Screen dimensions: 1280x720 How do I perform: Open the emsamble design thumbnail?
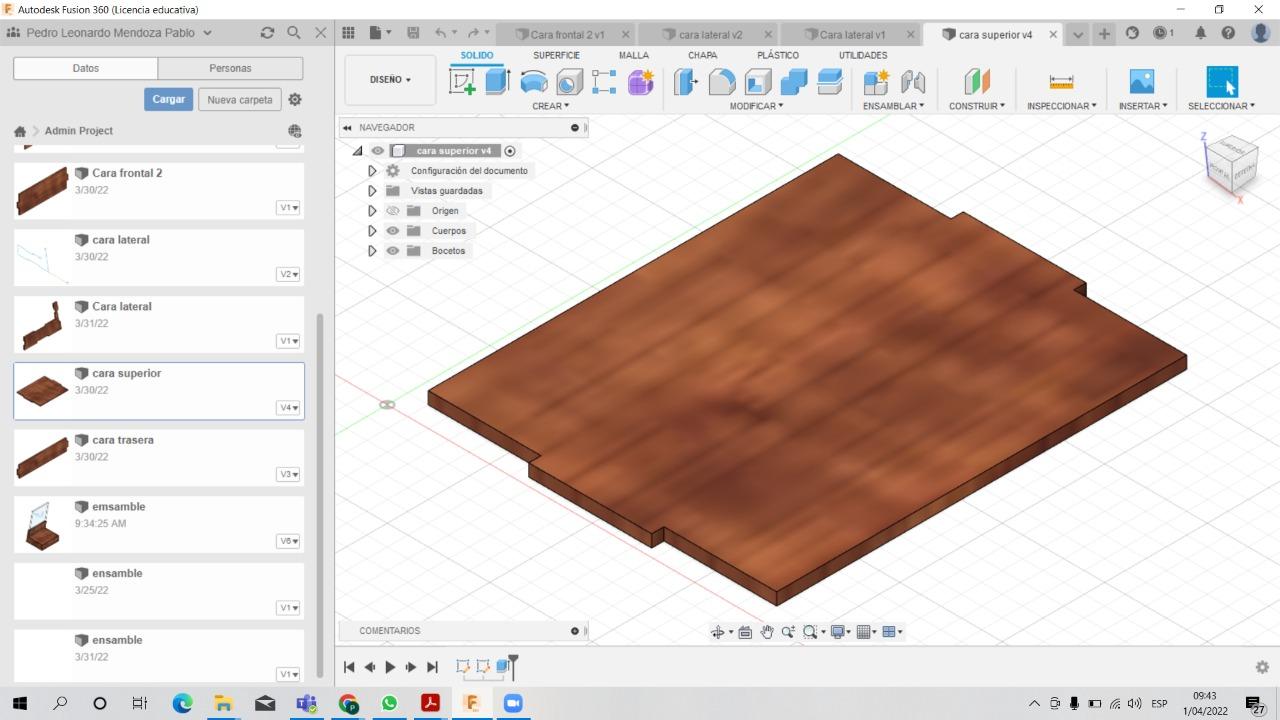coord(42,525)
